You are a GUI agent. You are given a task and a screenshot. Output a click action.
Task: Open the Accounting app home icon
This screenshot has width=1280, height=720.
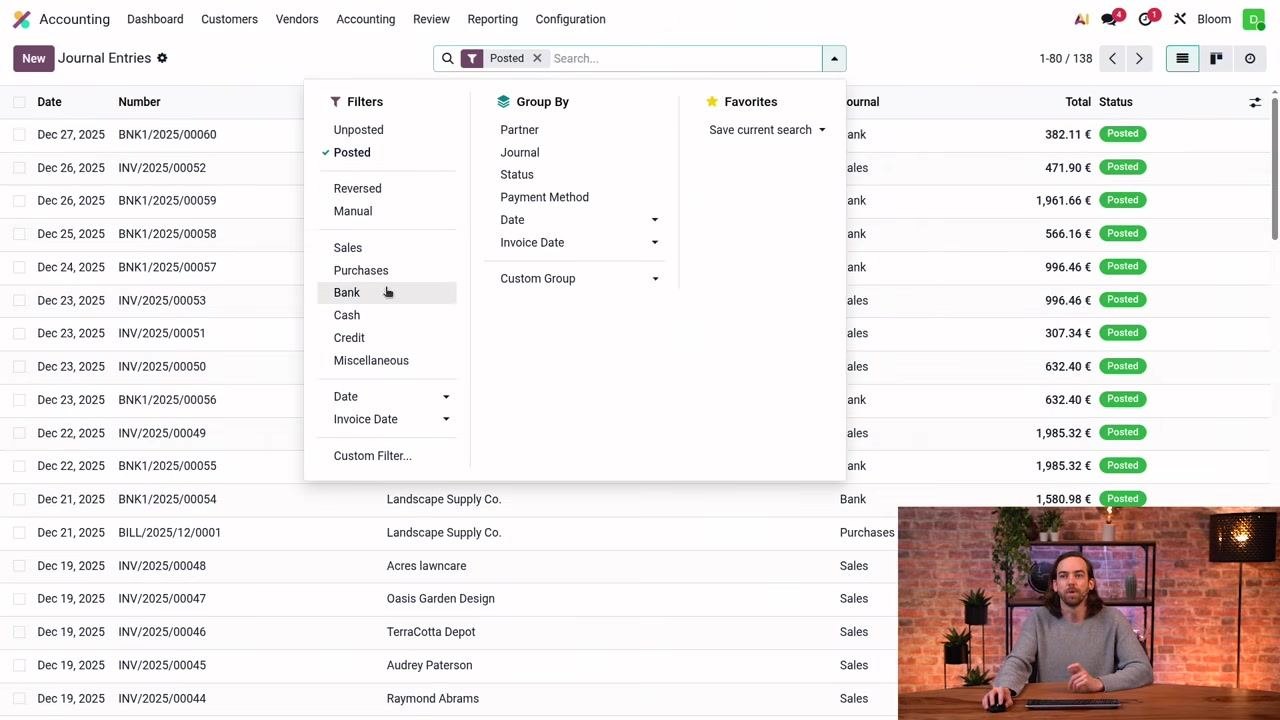pyautogui.click(x=22, y=19)
